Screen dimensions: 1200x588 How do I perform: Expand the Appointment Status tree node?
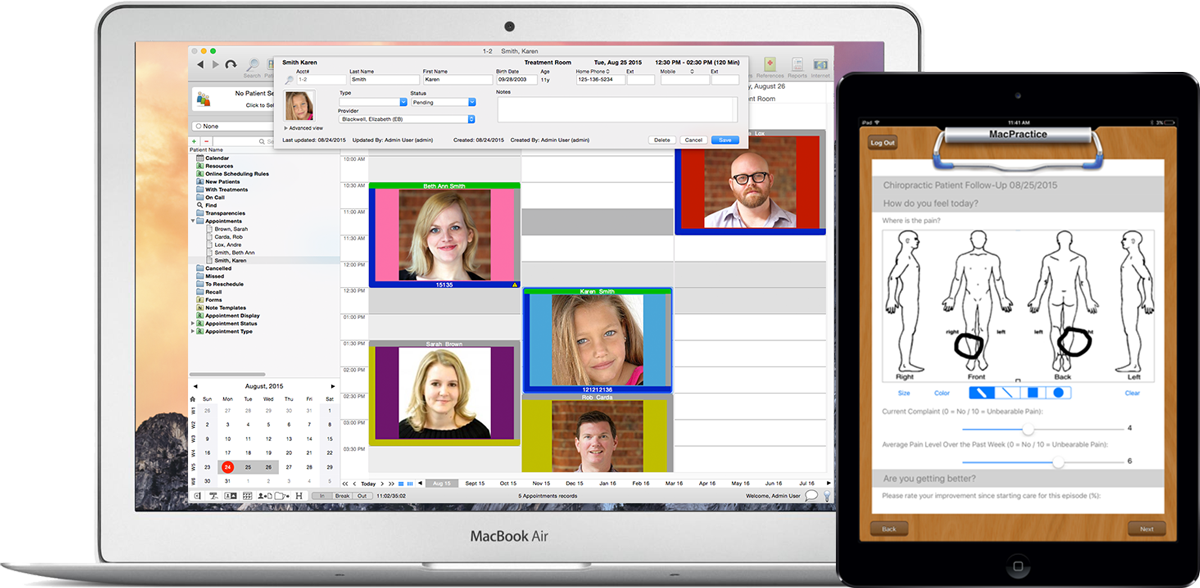[193, 324]
